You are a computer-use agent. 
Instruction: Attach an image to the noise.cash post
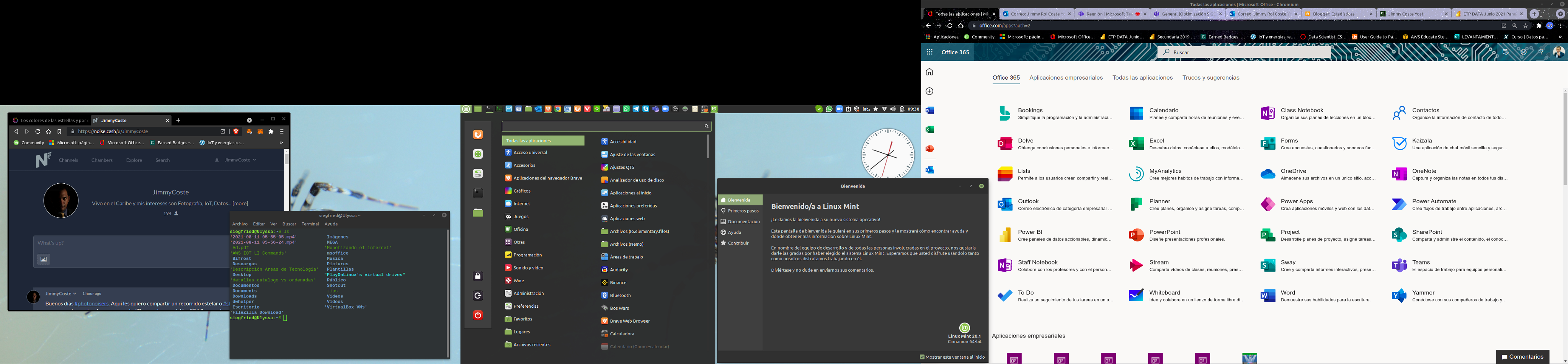coord(44,259)
